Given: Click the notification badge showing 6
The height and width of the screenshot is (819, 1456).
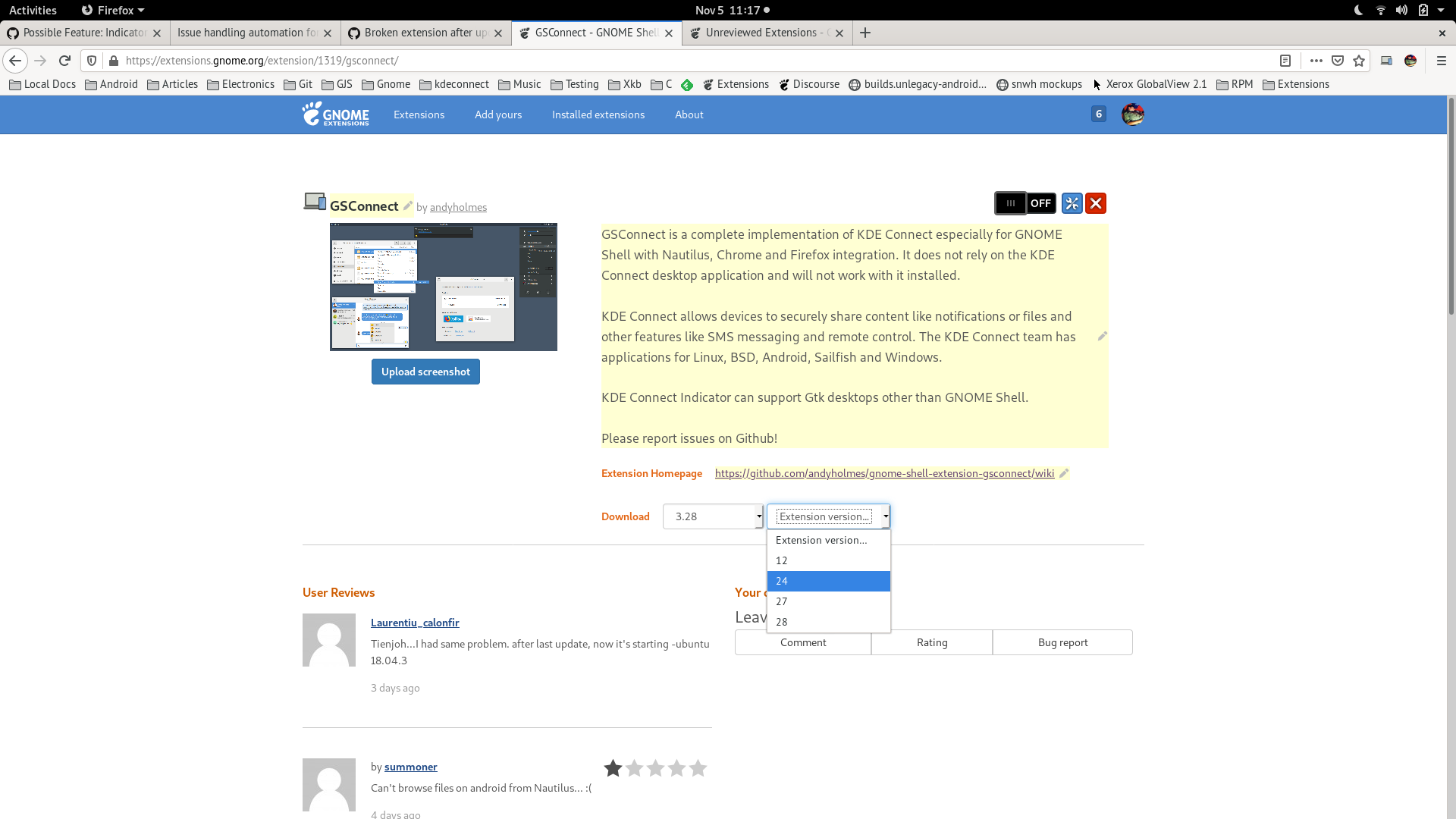Looking at the screenshot, I should point(1099,114).
